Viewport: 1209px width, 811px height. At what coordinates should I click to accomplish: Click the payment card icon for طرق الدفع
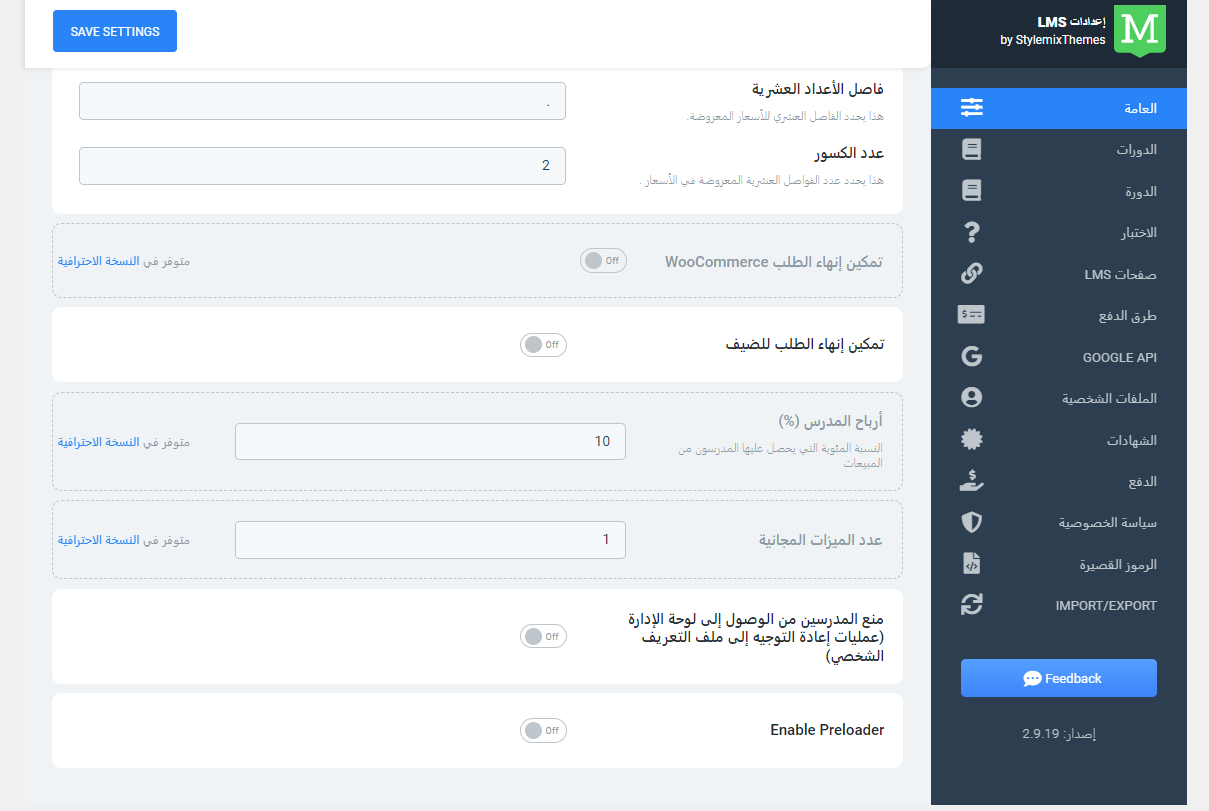point(971,315)
